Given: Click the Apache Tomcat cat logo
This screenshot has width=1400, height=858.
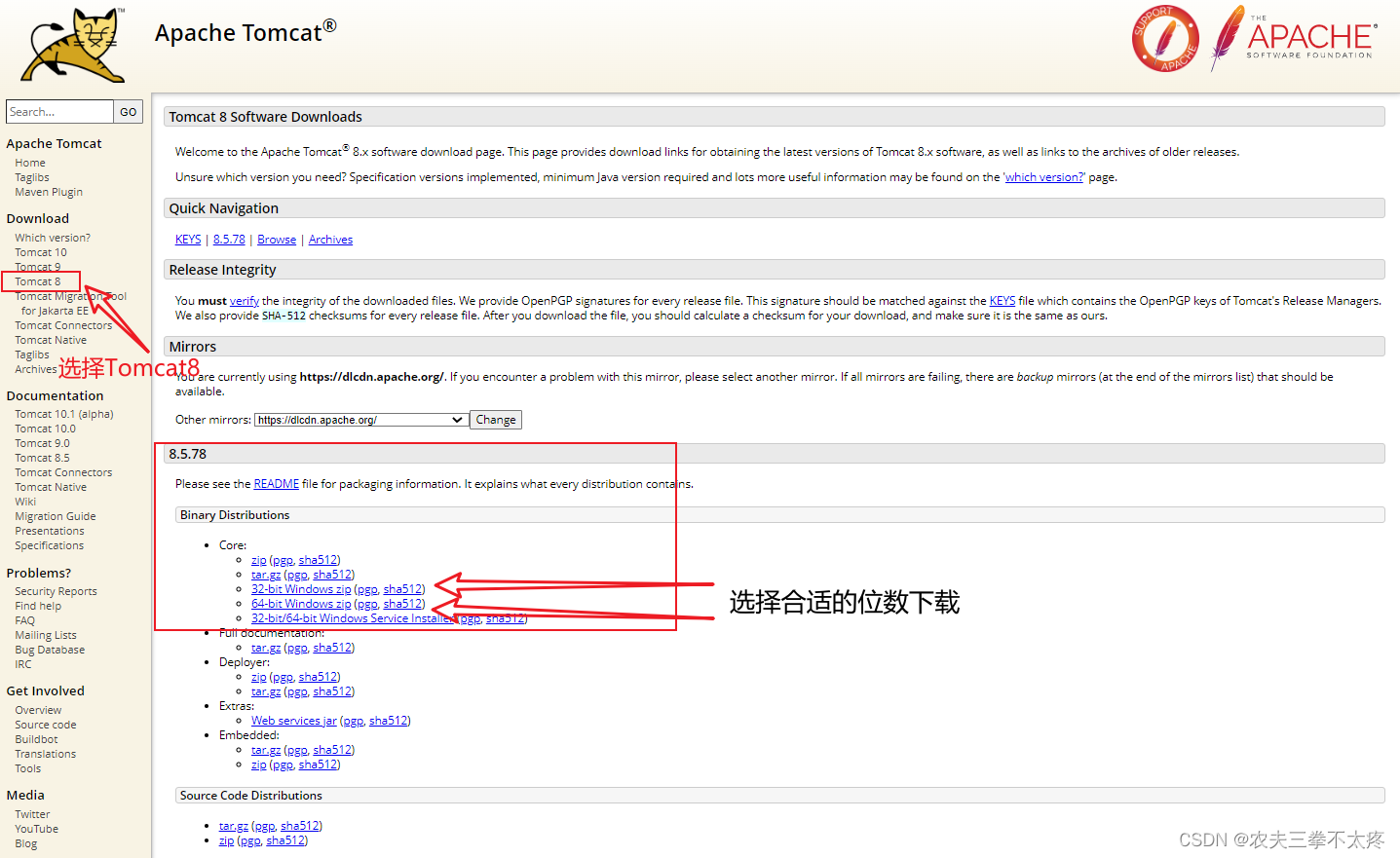Looking at the screenshot, I should [74, 46].
